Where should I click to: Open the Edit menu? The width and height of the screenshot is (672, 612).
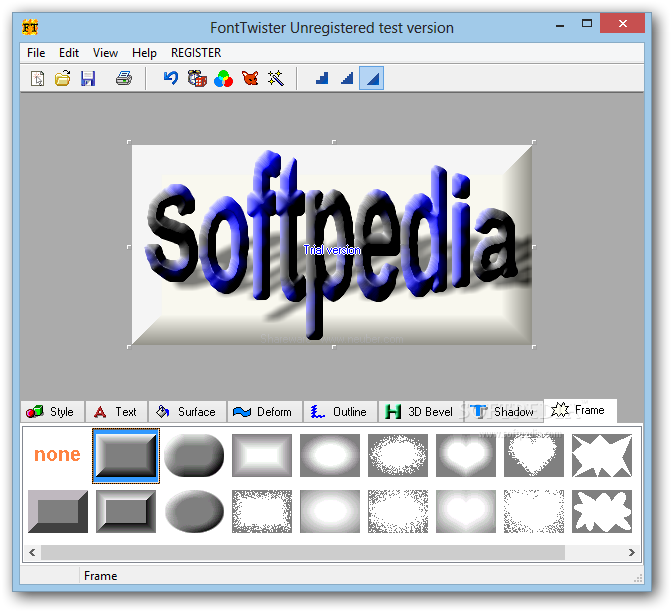click(69, 53)
